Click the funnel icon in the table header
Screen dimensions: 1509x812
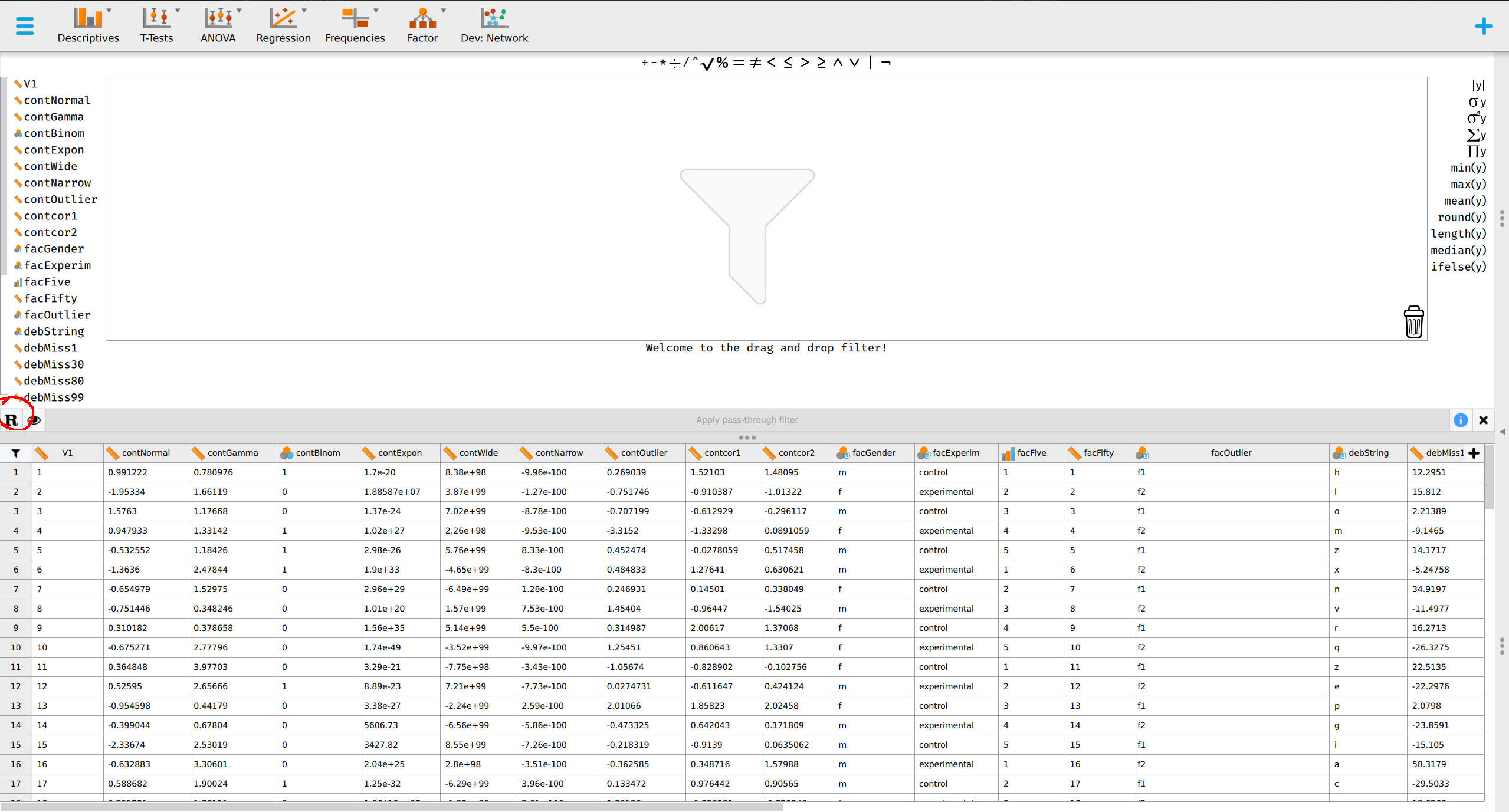click(15, 453)
